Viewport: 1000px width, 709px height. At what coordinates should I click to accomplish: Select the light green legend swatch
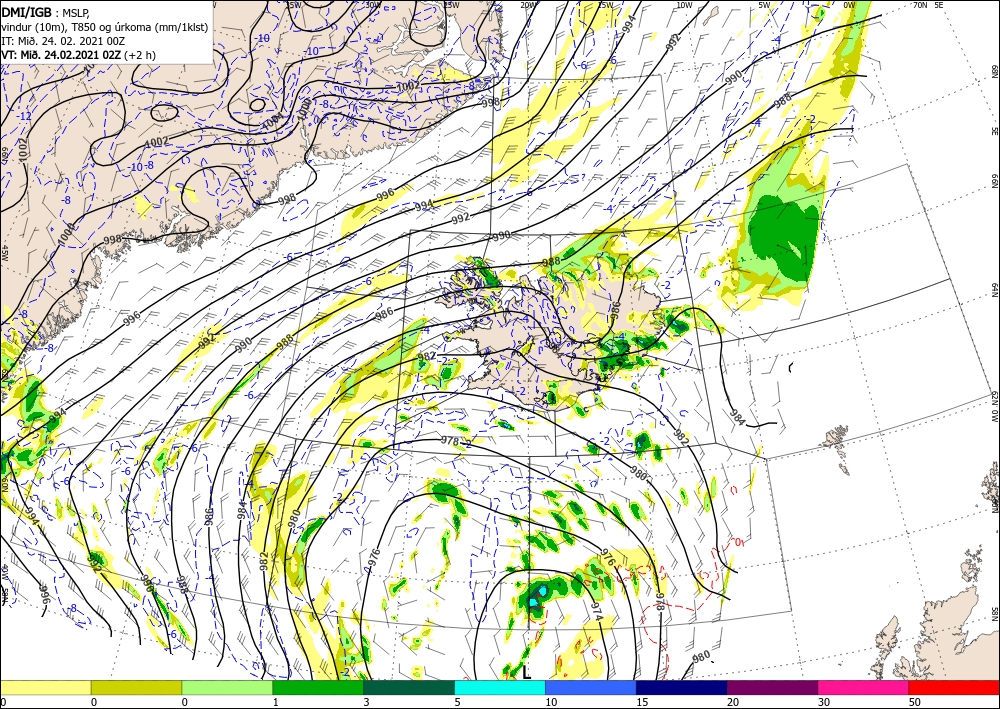pyautogui.click(x=227, y=687)
